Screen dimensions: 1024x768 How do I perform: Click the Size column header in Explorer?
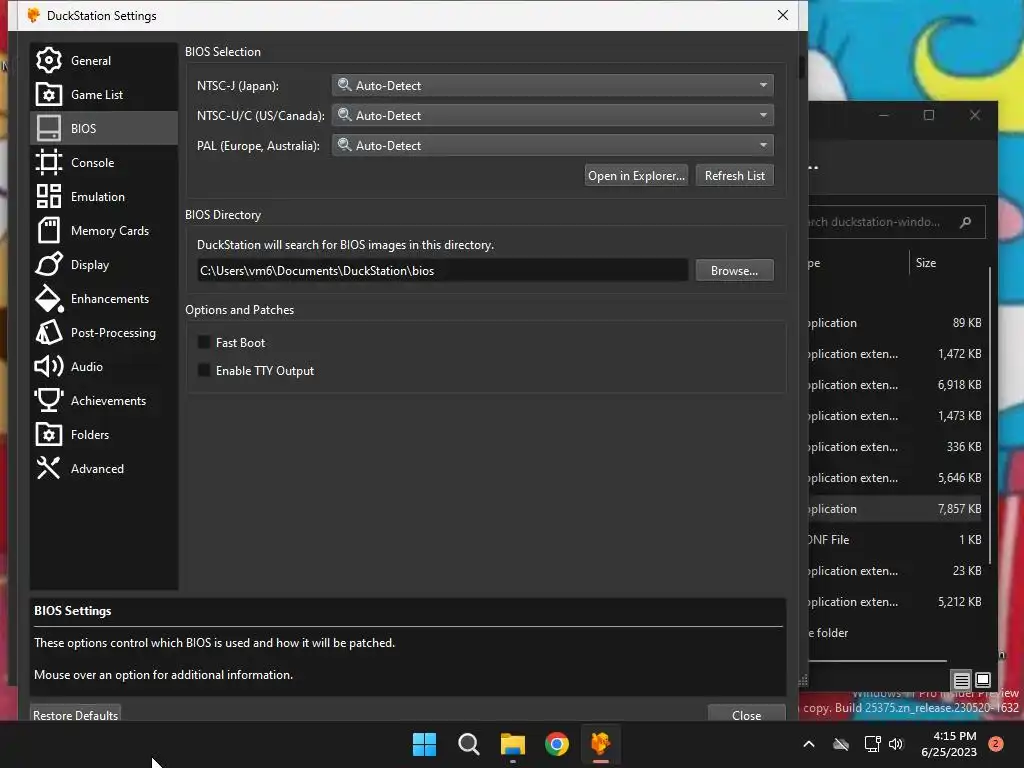click(926, 263)
